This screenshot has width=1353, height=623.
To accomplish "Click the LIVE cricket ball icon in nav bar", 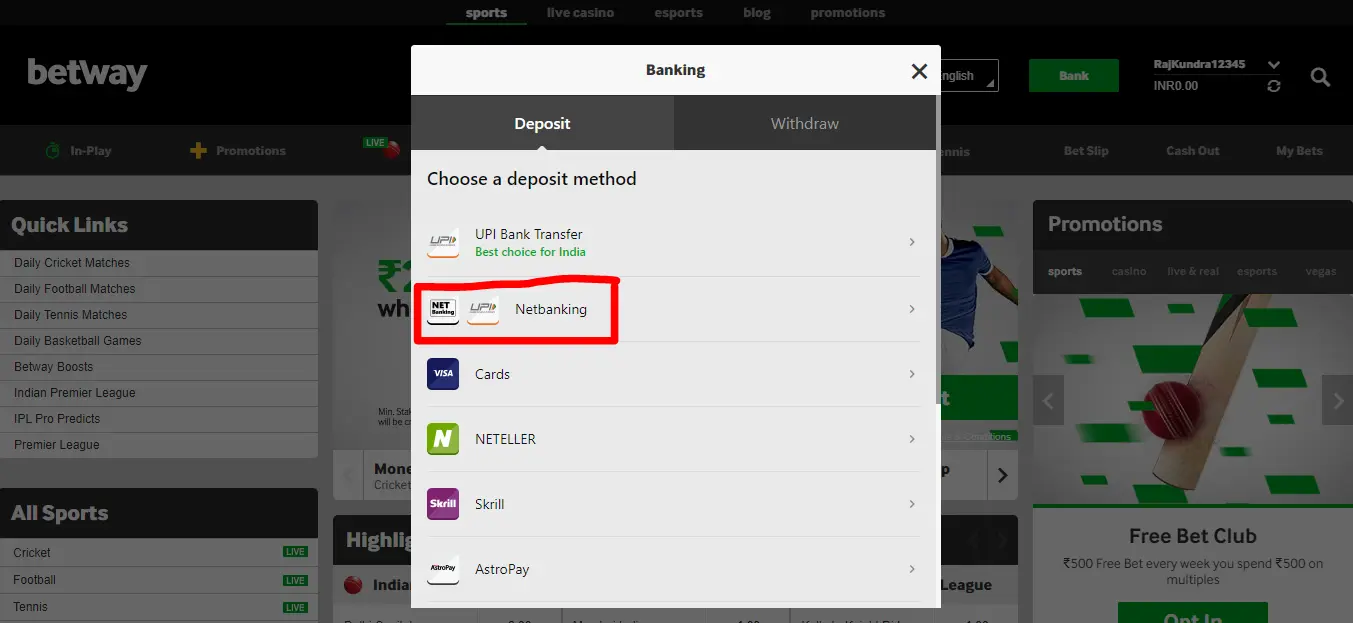I will pos(382,148).
